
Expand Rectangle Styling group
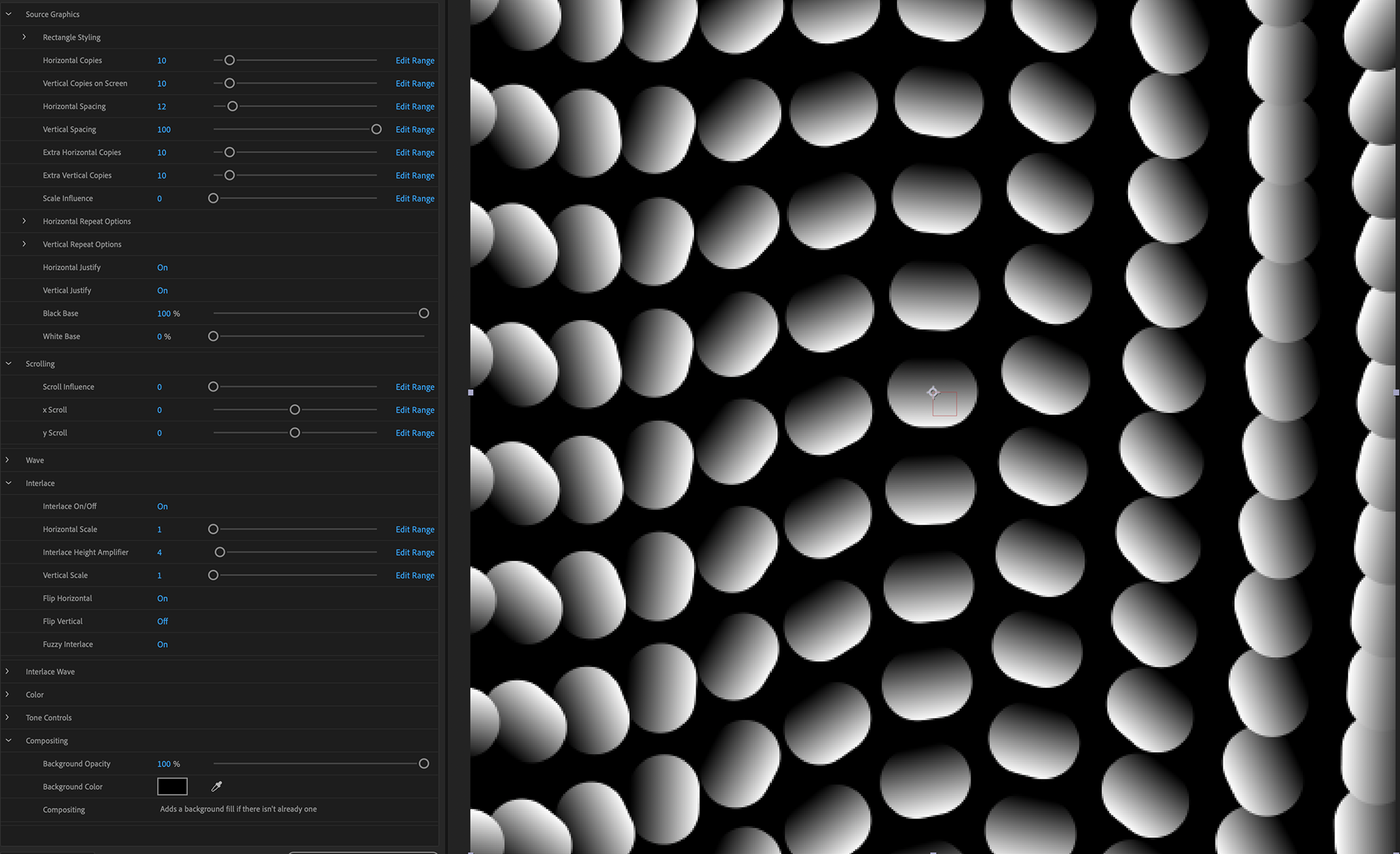pos(24,37)
